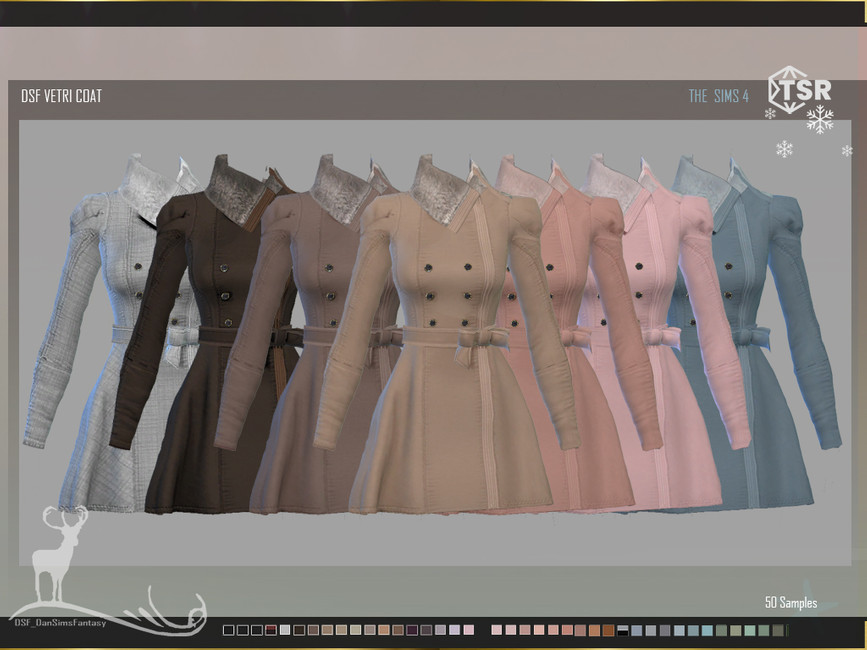
Task: Click the snowflake at the far right edge
Action: point(847,150)
